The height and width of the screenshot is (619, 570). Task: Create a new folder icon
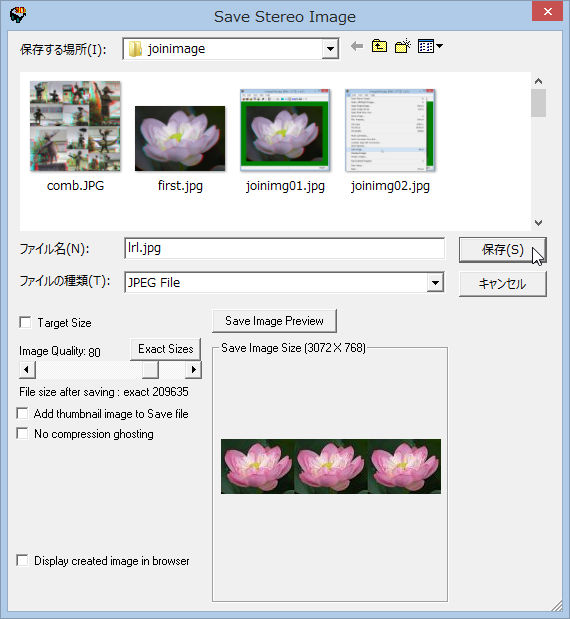click(403, 47)
